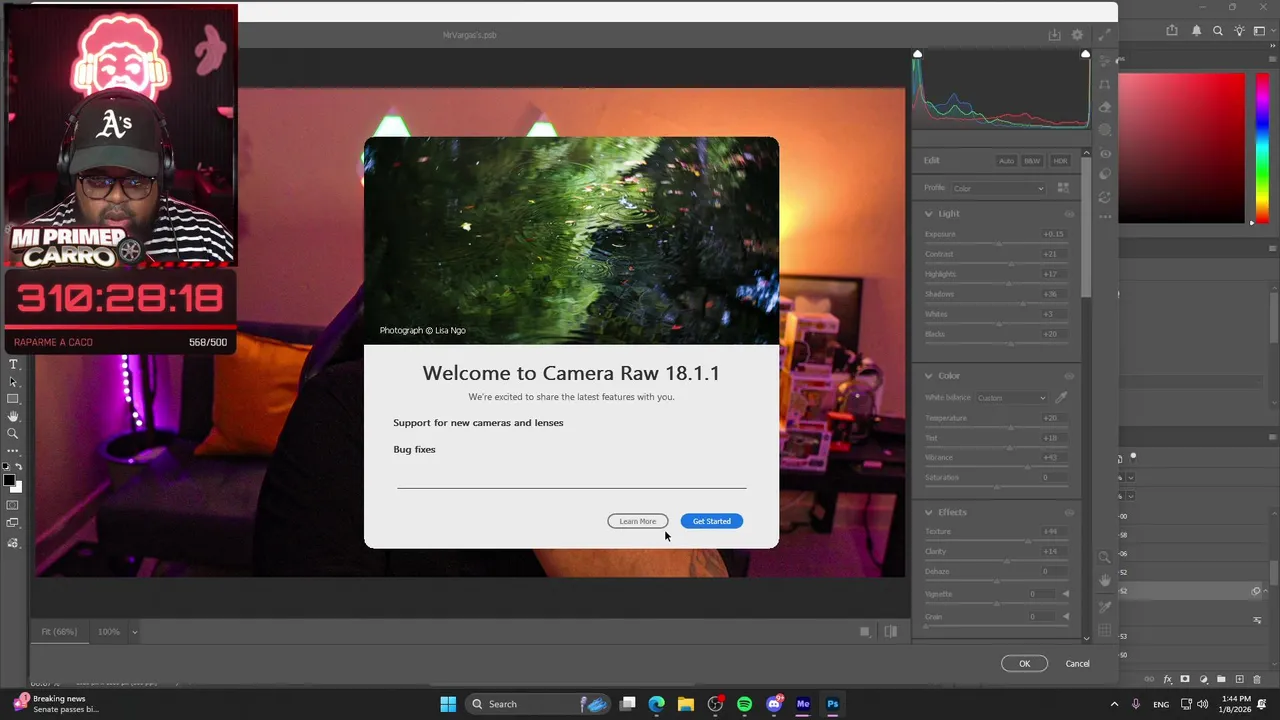Image resolution: width=1280 pixels, height=720 pixels.
Task: Select the Camera Raw hand tool
Action: pos(1104,580)
